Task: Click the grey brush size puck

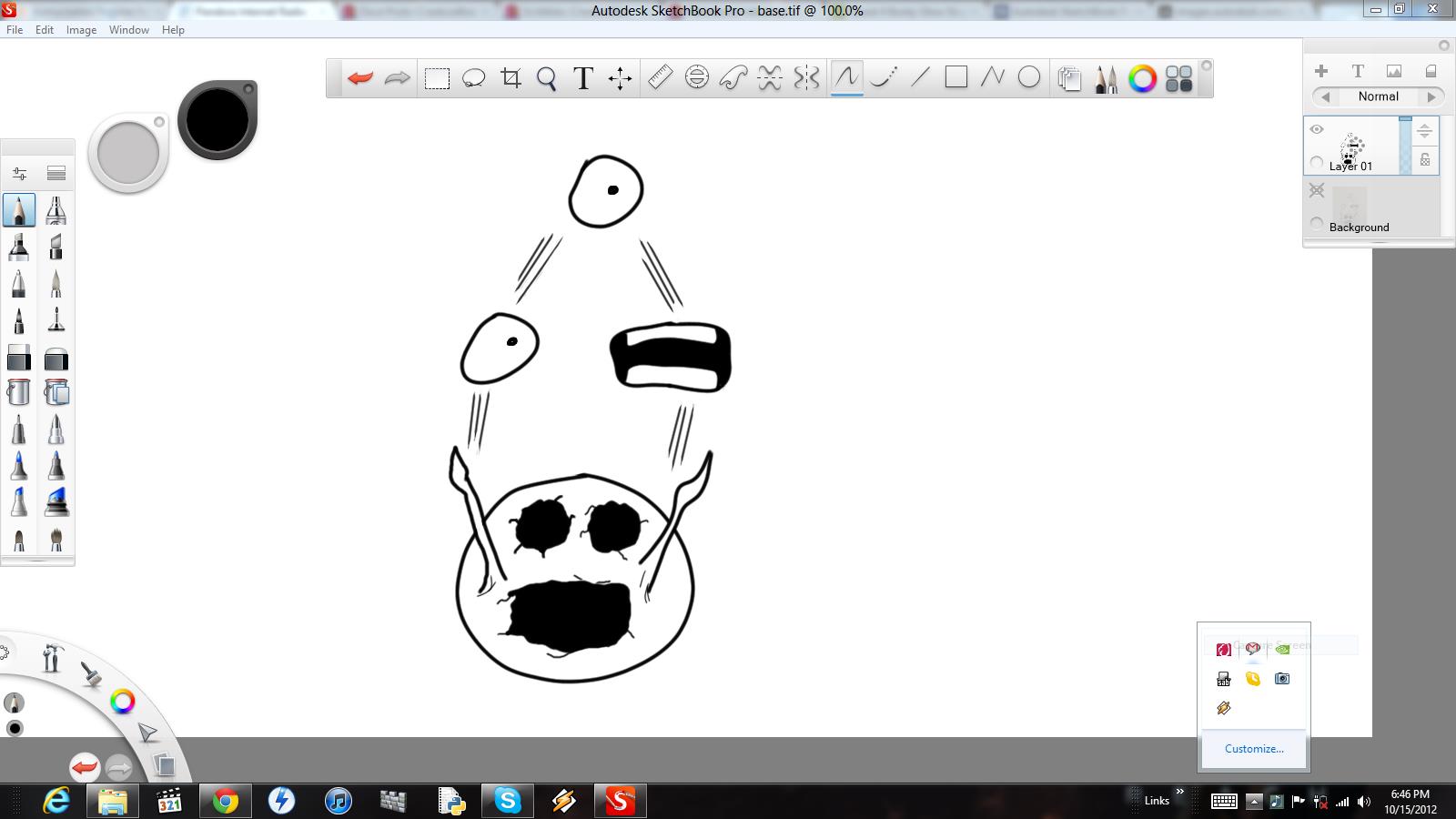Action: pyautogui.click(x=128, y=154)
